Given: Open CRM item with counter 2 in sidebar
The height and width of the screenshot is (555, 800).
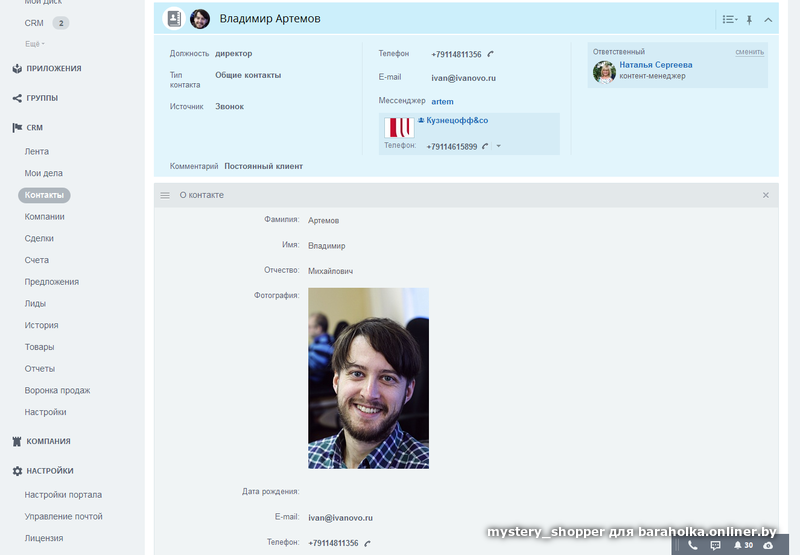Looking at the screenshot, I should point(46,23).
